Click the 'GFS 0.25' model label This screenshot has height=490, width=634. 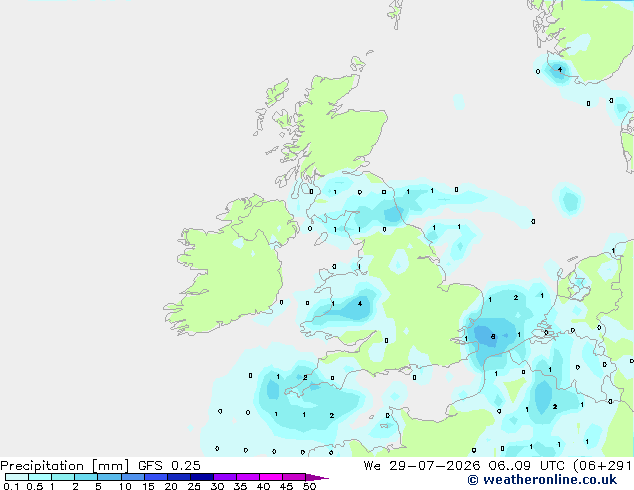(x=169, y=466)
